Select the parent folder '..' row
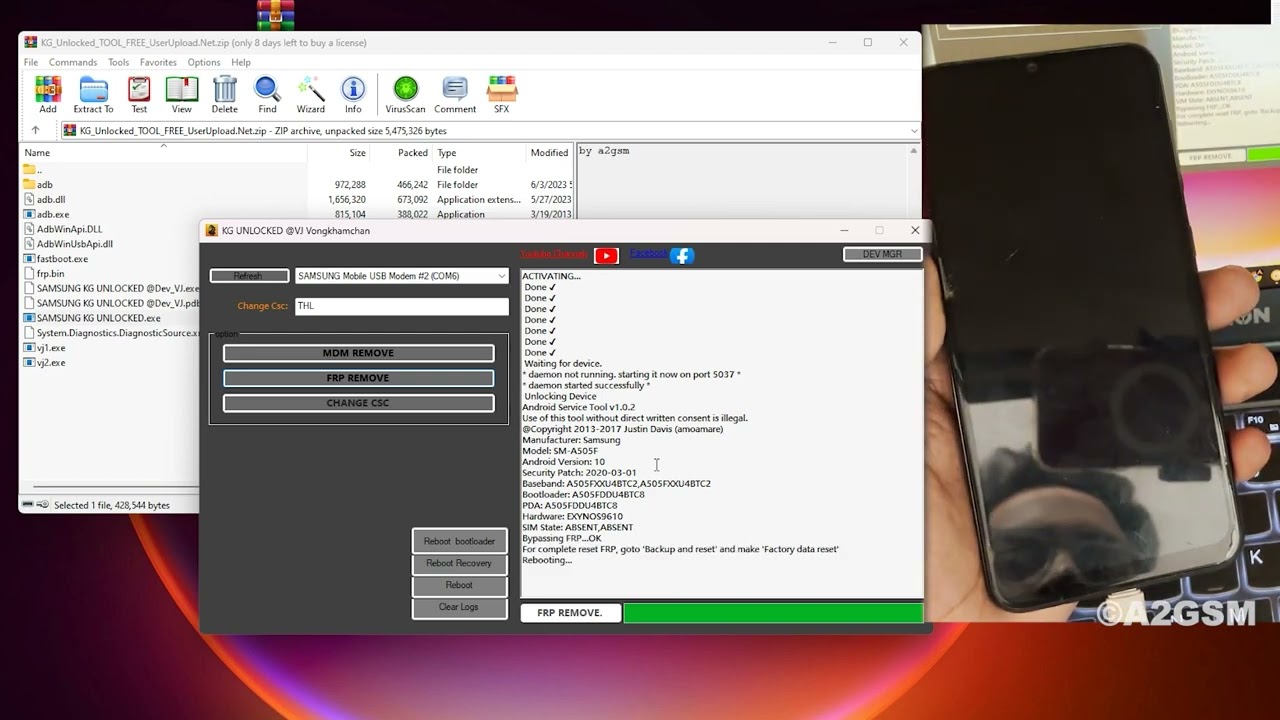The width and height of the screenshot is (1280, 720). (39, 170)
